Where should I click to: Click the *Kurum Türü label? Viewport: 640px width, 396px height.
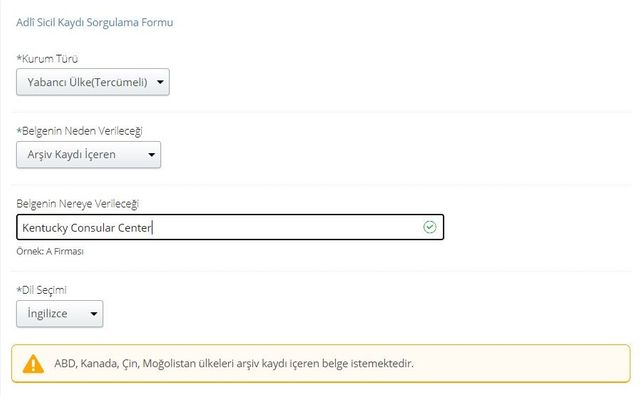pos(47,59)
